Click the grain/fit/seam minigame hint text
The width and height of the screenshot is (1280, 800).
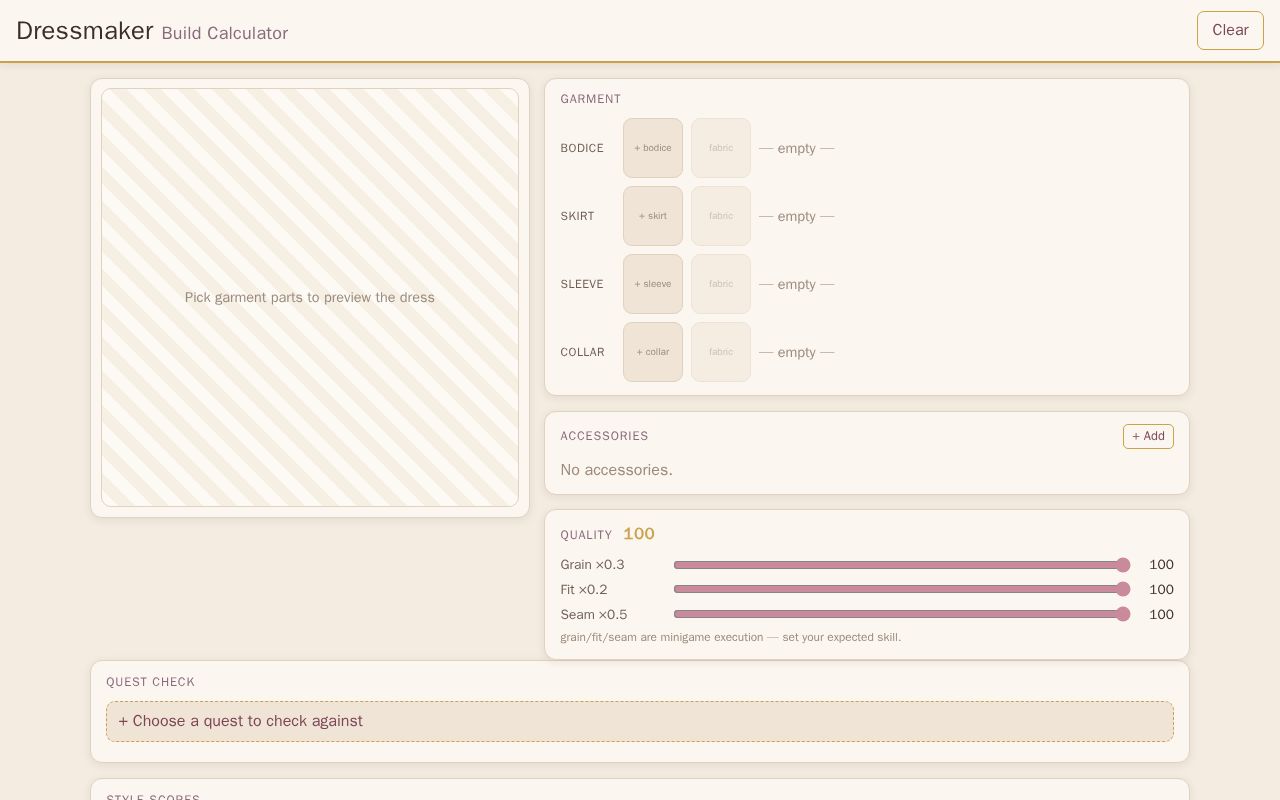(x=731, y=637)
